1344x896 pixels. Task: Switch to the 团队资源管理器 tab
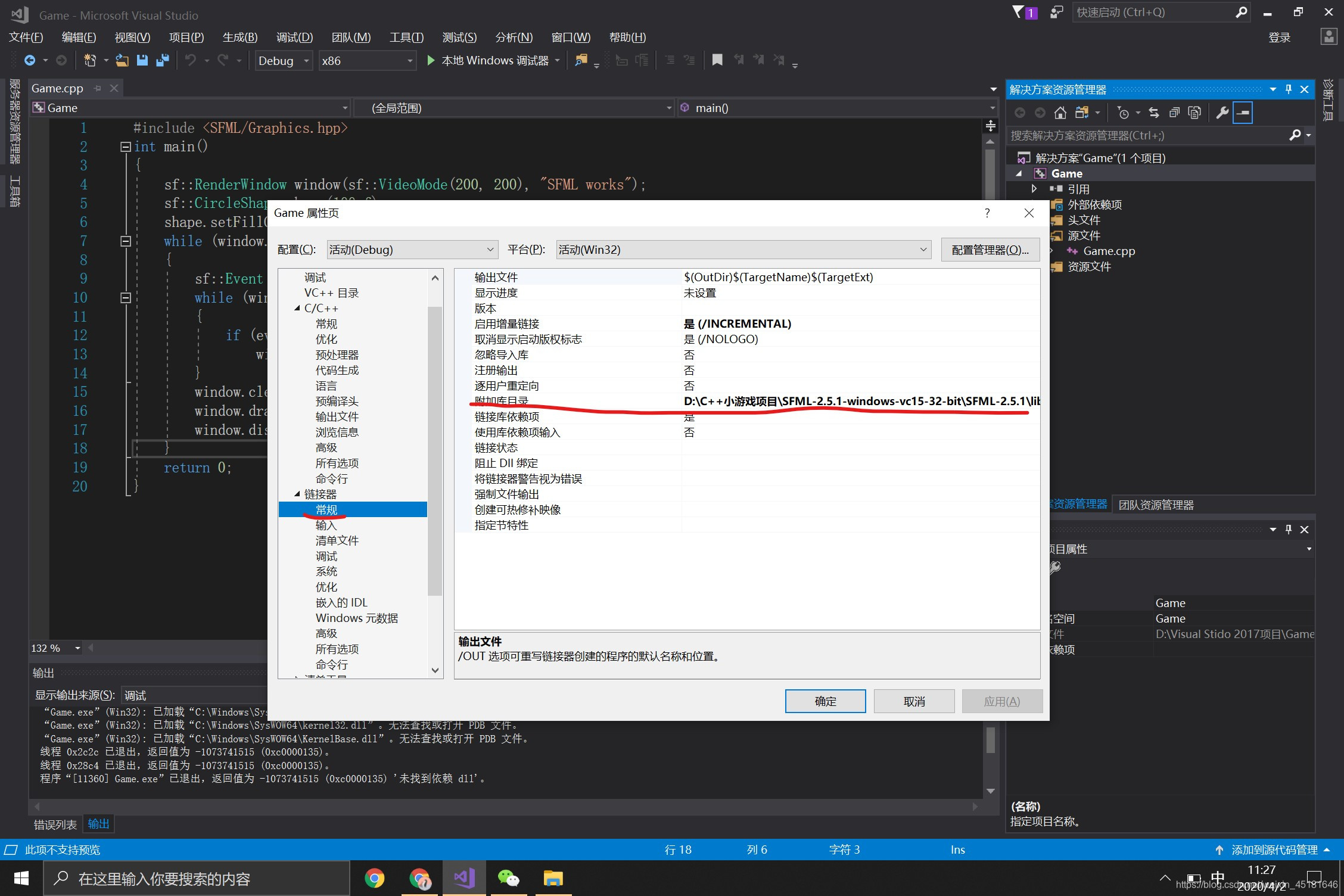[x=1156, y=505]
